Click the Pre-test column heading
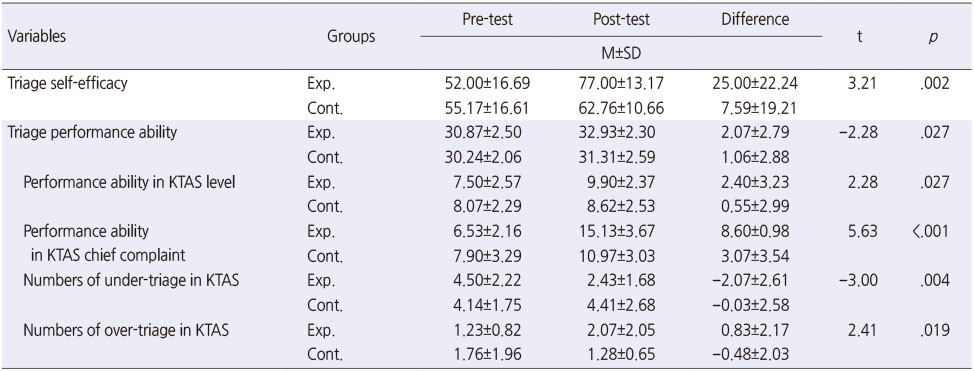The height and width of the screenshot is (371, 974). [x=488, y=19]
